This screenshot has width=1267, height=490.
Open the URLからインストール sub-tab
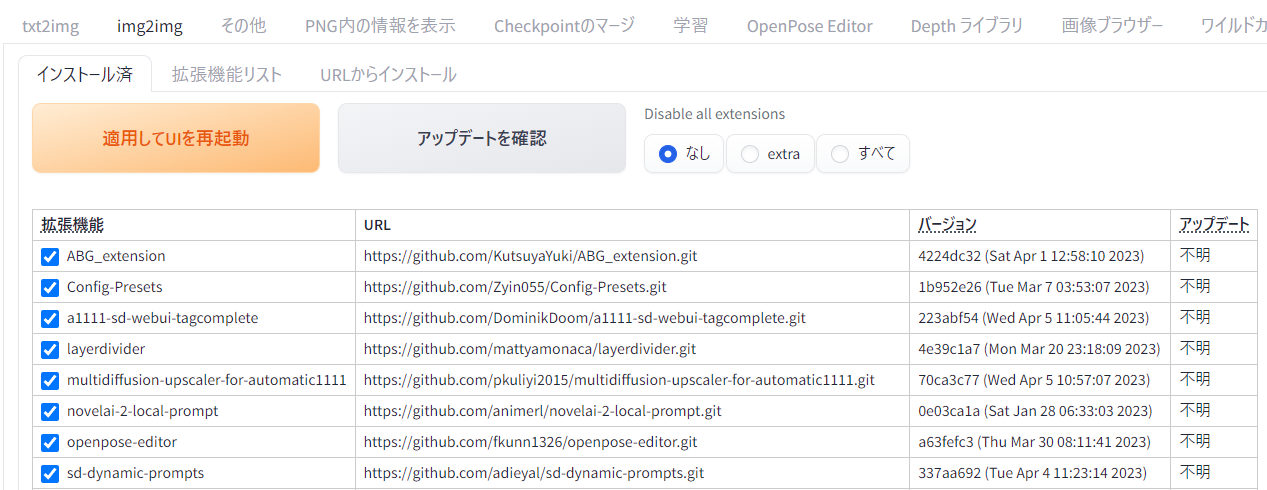pyautogui.click(x=389, y=74)
